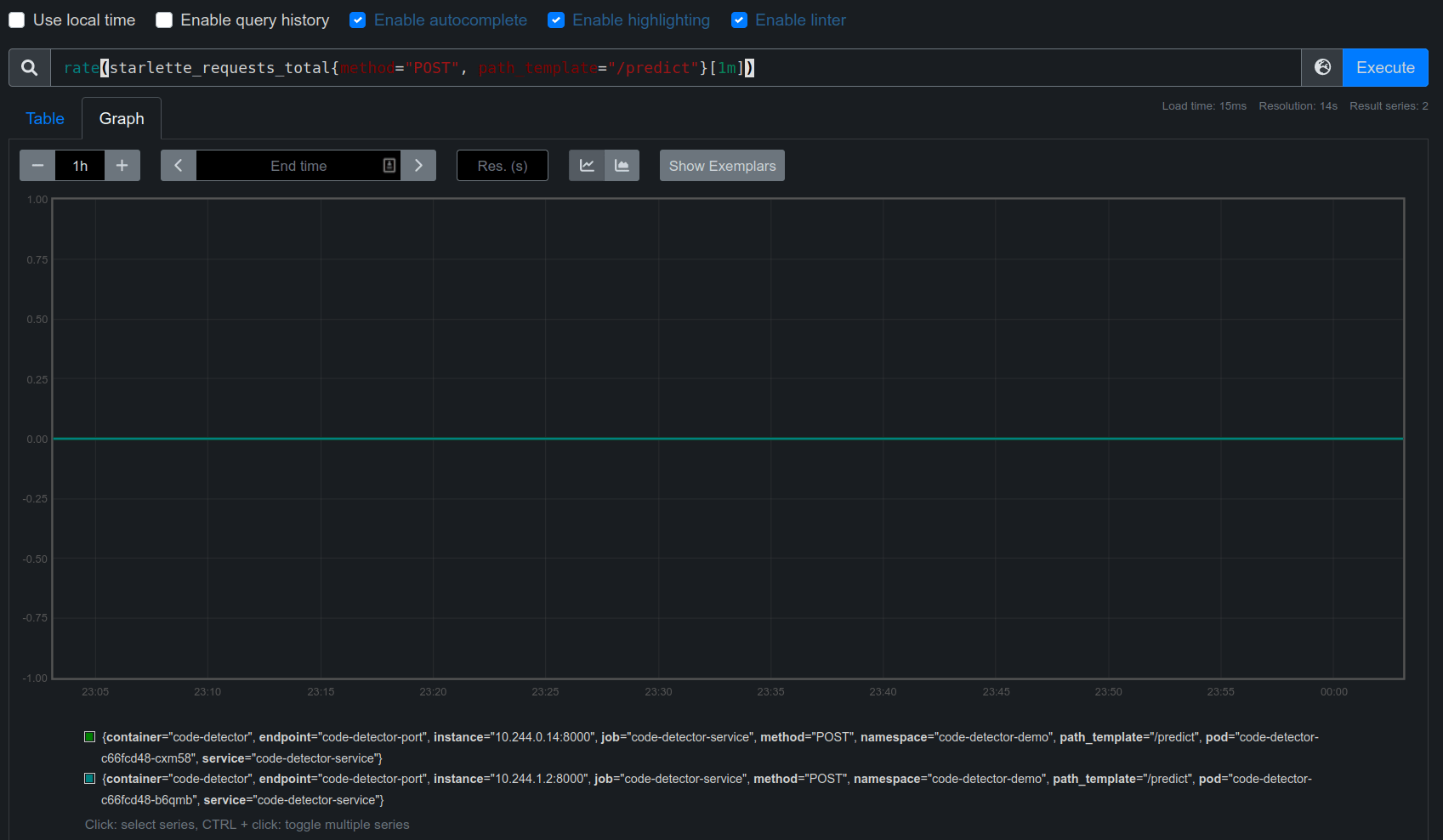Image resolution: width=1443 pixels, height=840 pixels.
Task: Click the forward arrow to shift time range
Action: (418, 165)
